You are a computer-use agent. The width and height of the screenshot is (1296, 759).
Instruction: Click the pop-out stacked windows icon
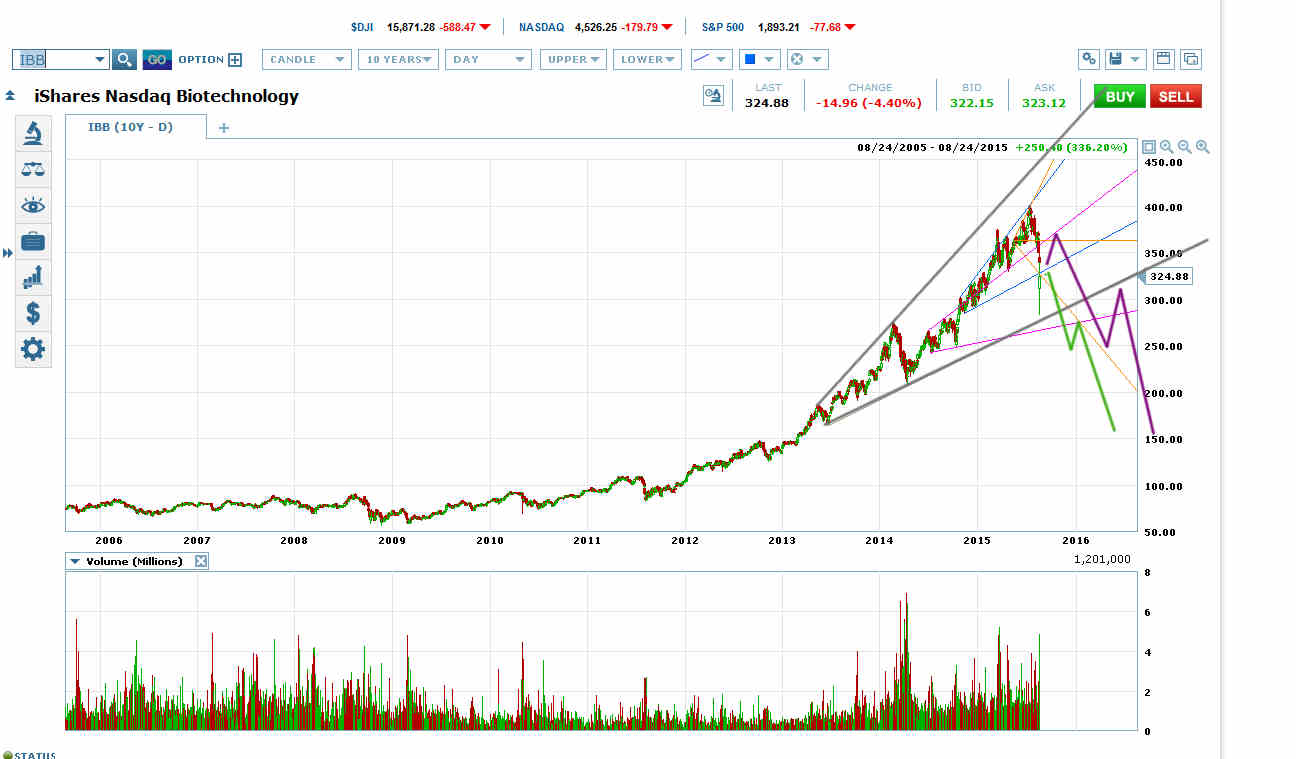[1191, 59]
